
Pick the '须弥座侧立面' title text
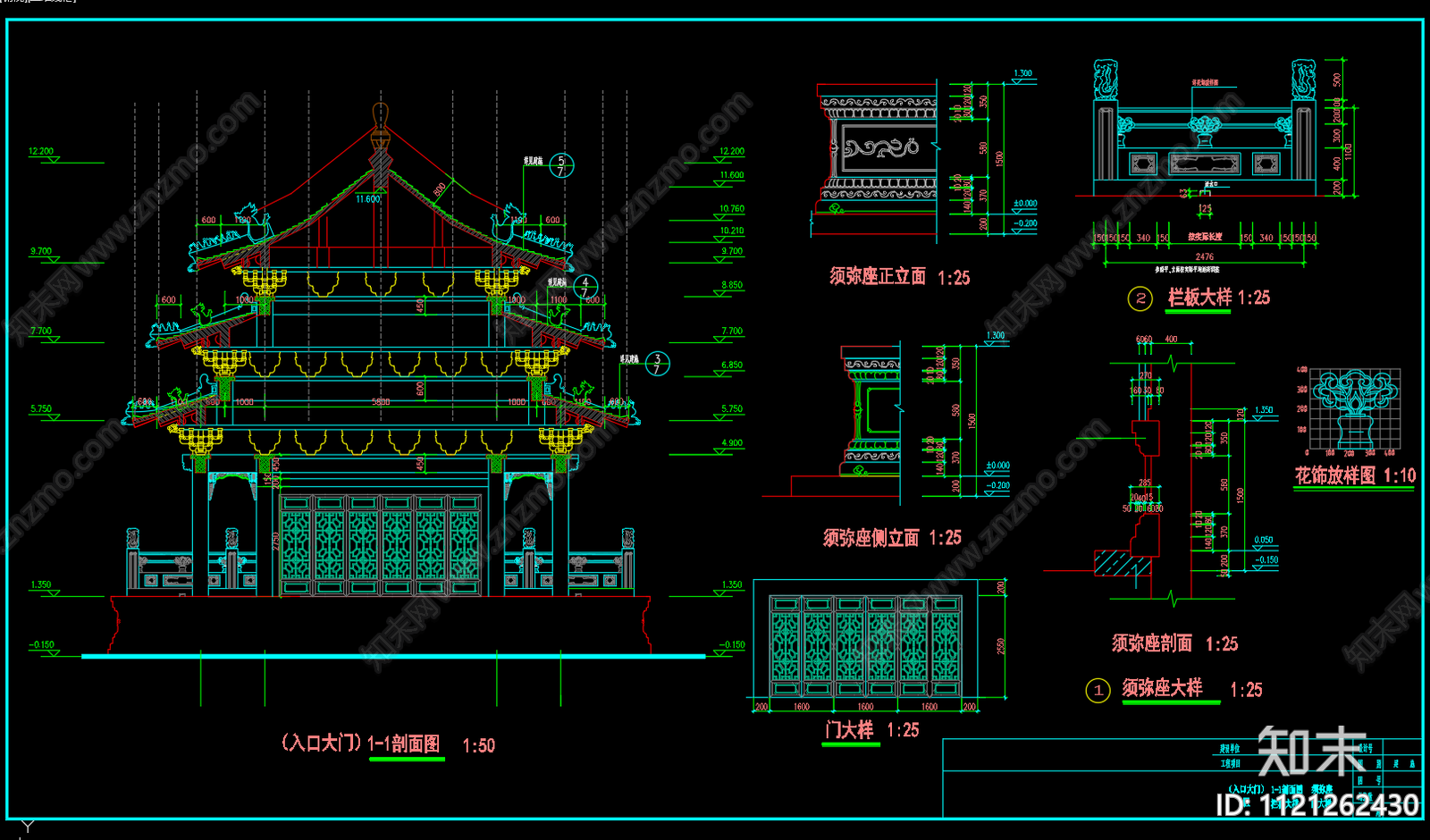coord(871,537)
